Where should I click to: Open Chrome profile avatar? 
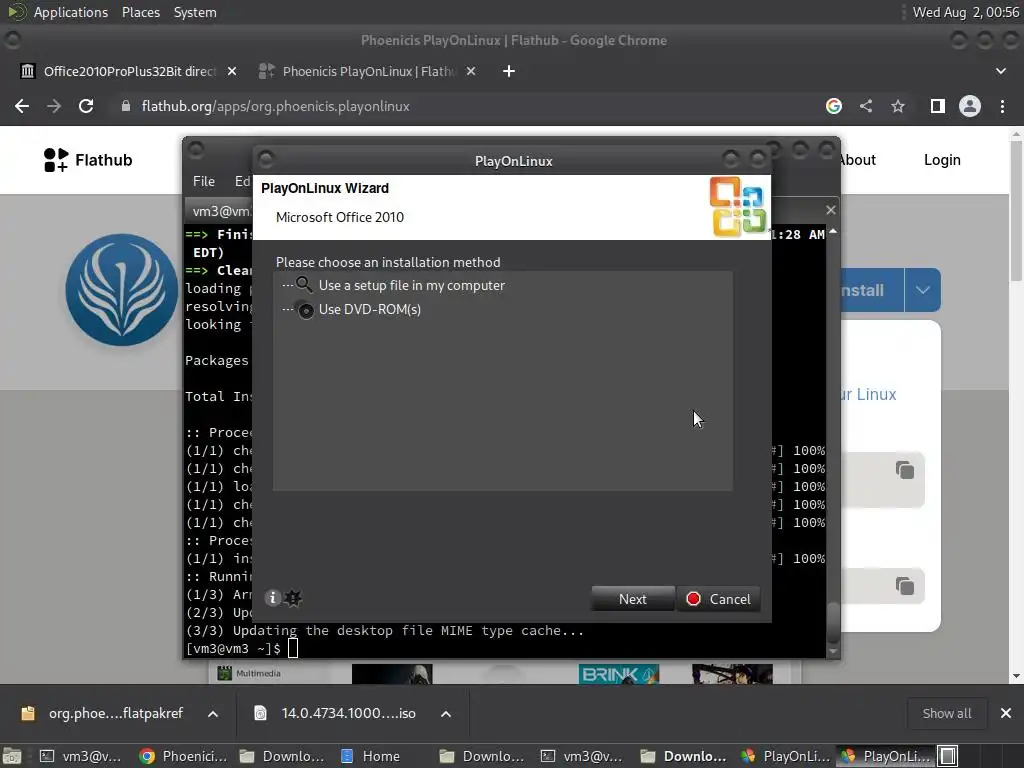970,106
